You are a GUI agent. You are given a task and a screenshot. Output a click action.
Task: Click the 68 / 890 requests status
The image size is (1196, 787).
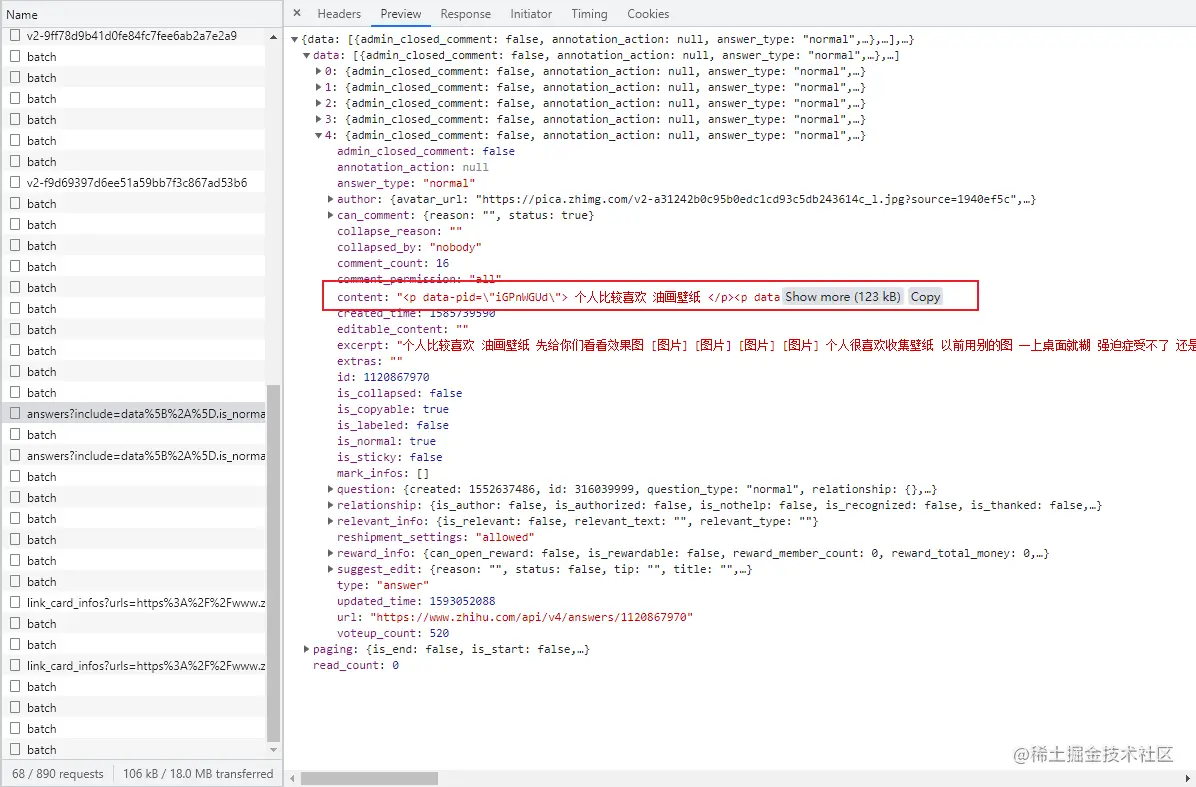[x=58, y=773]
